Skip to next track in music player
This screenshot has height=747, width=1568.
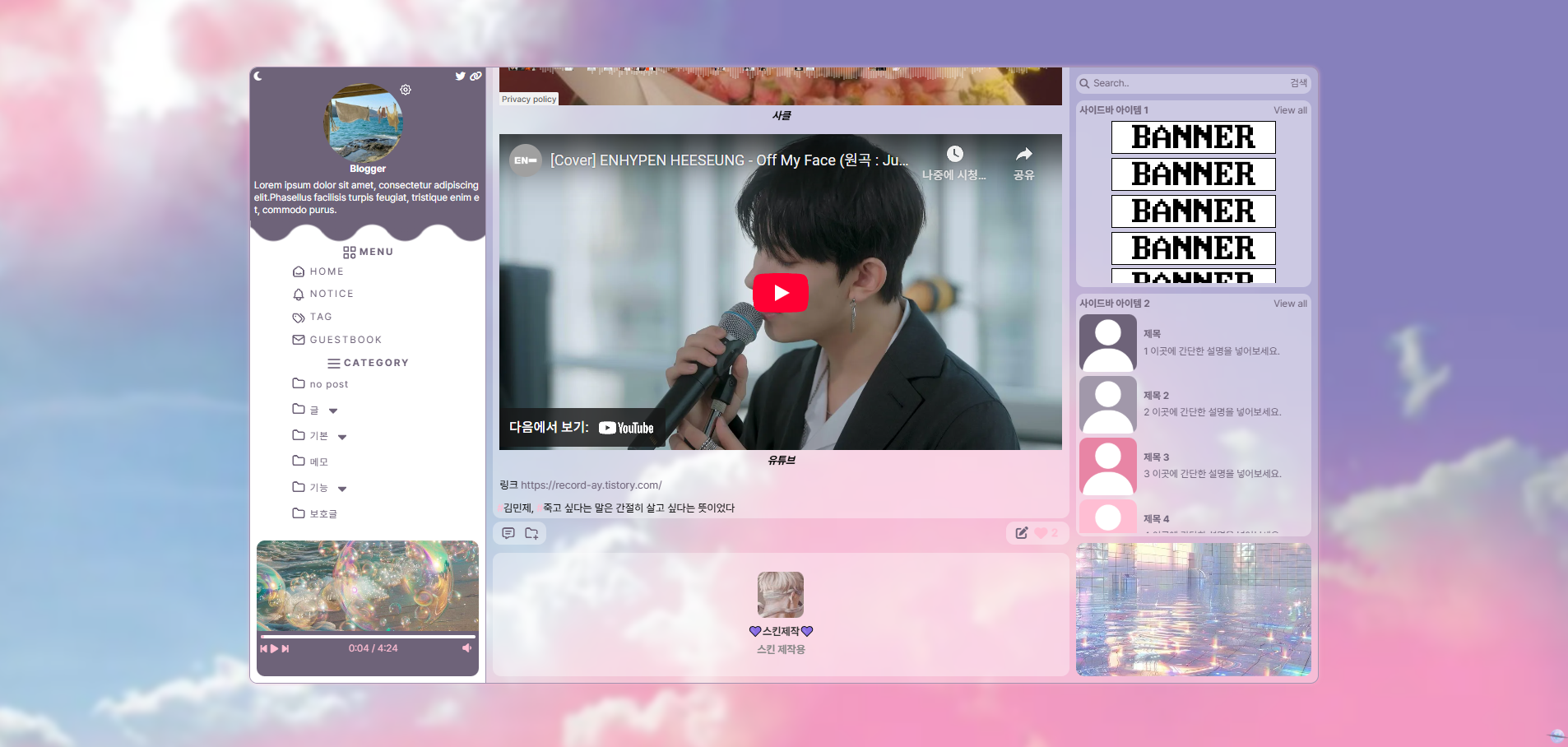click(285, 648)
